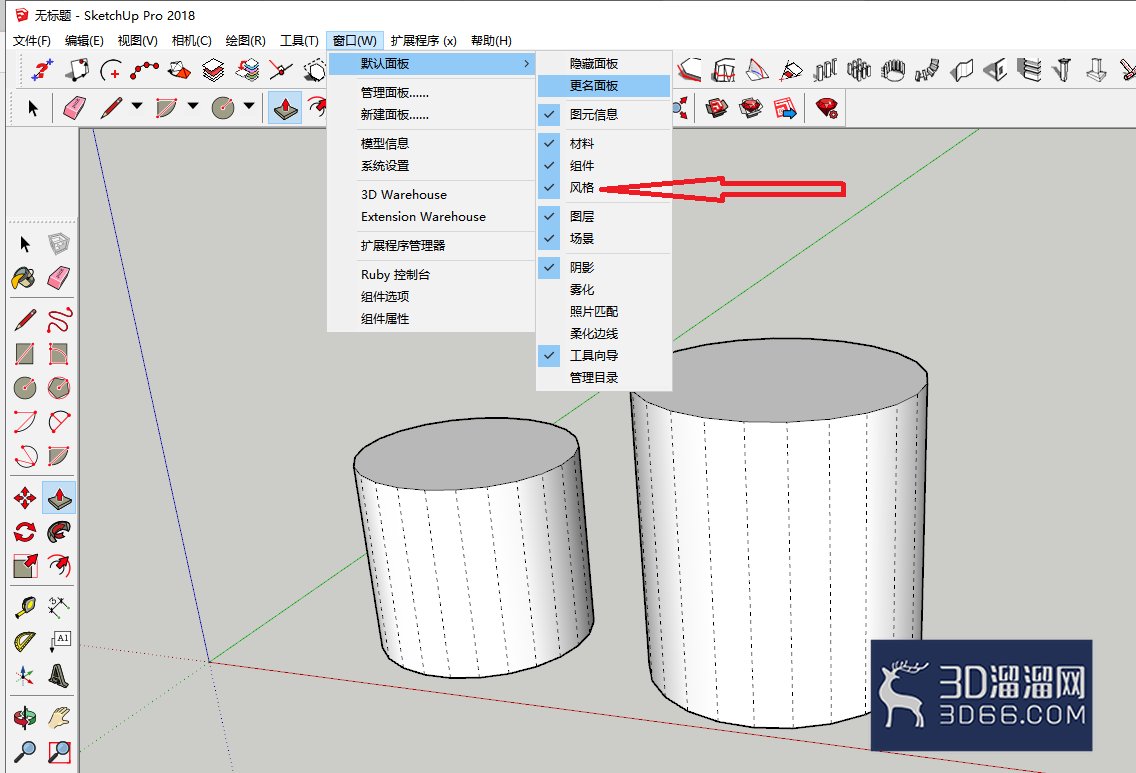1136x773 pixels.
Task: Select the Rectangle tool in left palette
Action: pos(25,354)
